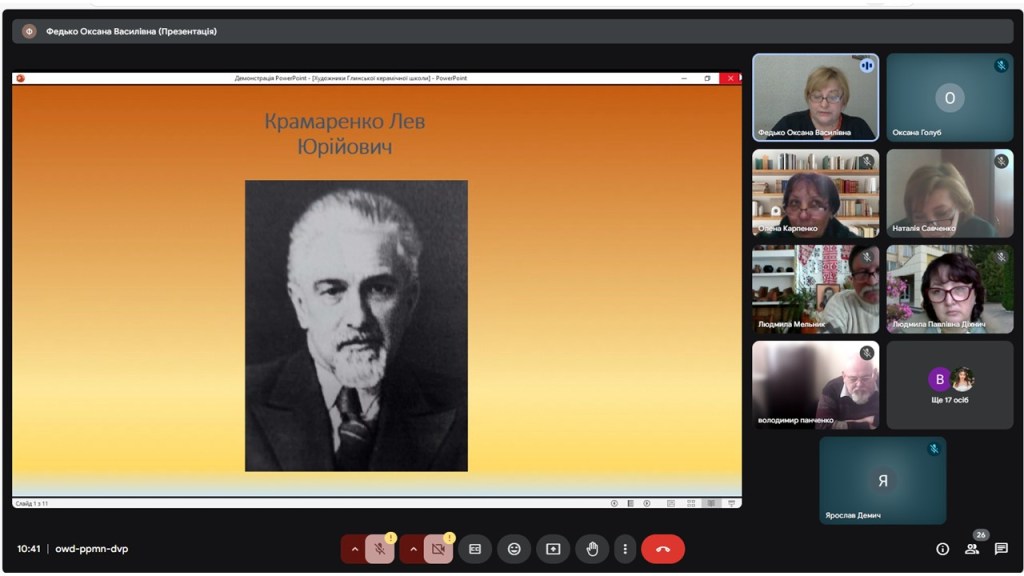Raise your hand

coord(592,549)
